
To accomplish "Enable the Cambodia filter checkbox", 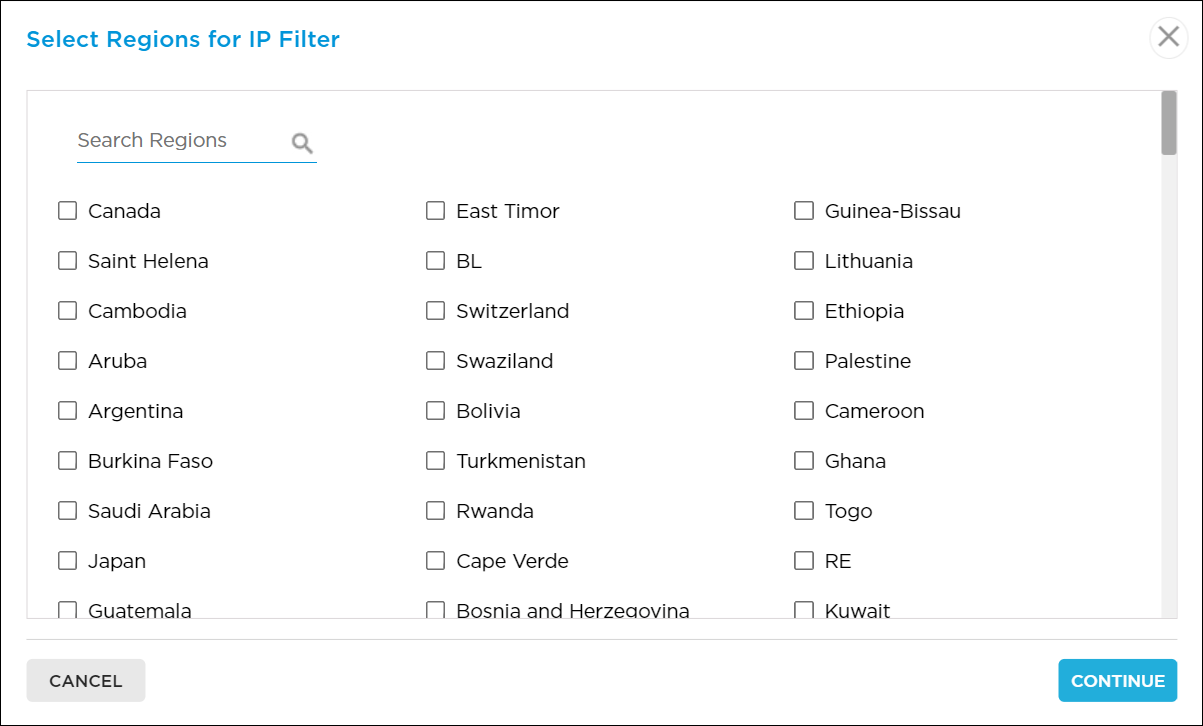I will (67, 310).
